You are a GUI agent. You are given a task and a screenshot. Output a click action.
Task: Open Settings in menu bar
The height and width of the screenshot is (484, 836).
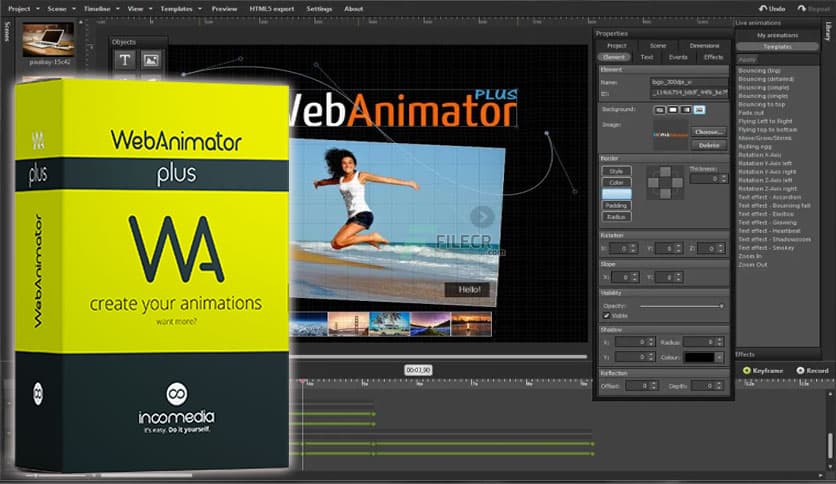pyautogui.click(x=319, y=9)
